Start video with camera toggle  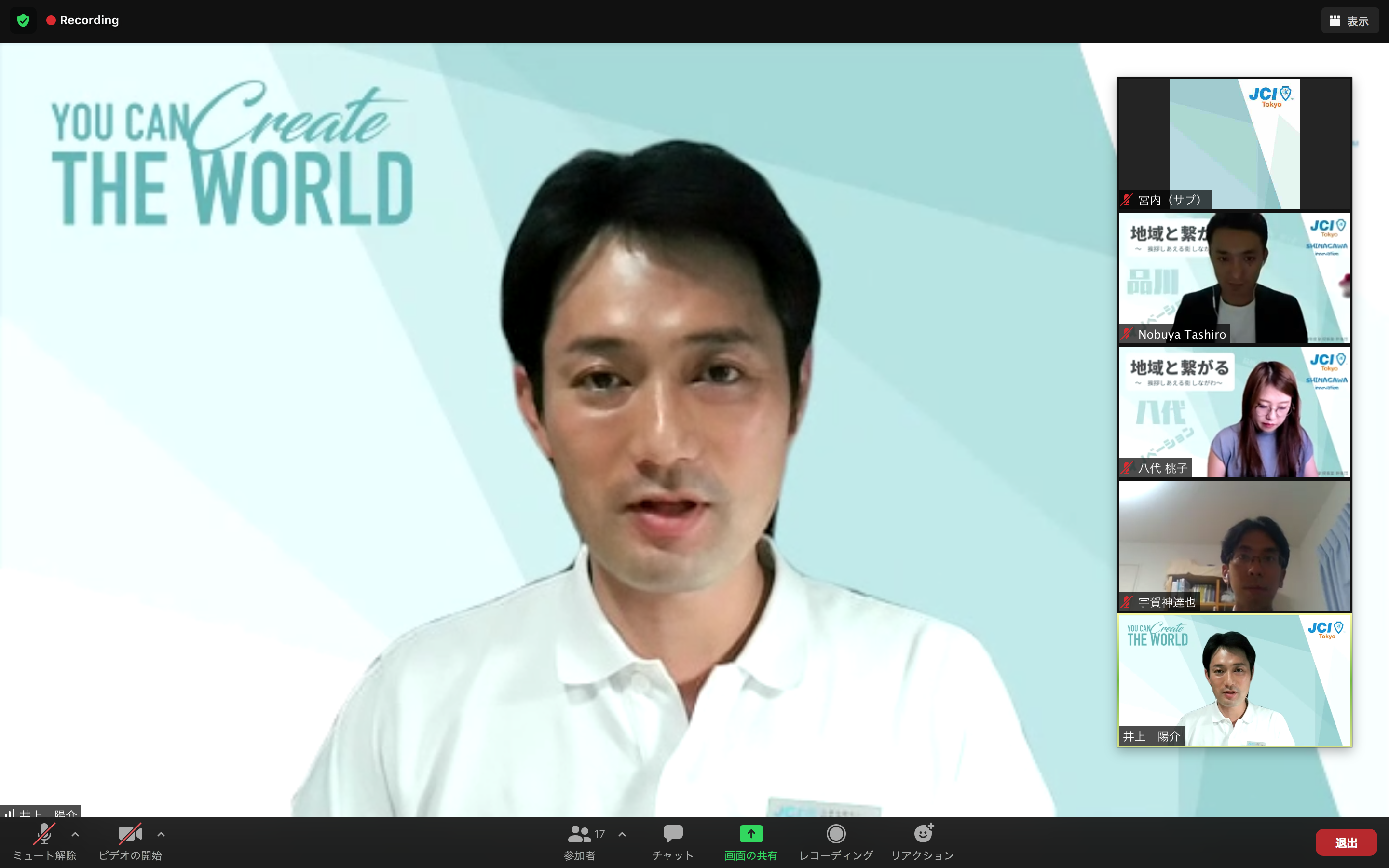click(130, 834)
